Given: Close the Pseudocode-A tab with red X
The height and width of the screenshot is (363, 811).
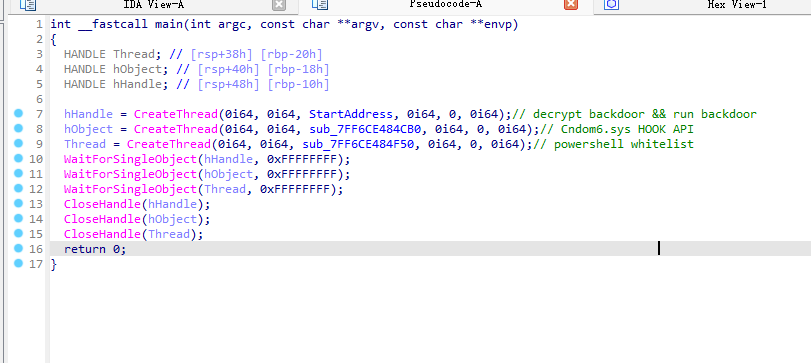Looking at the screenshot, I should point(570,5).
